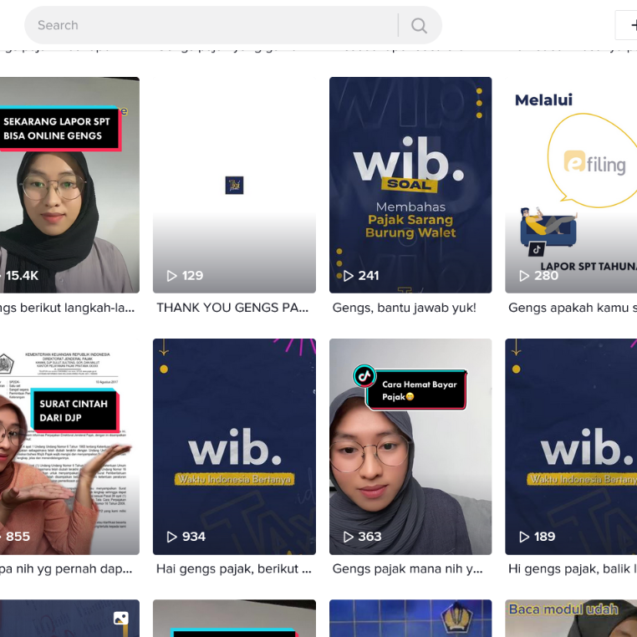Open the 'Cara Hemat Bayar Pajak' video
This screenshot has height=637, width=637.
click(x=410, y=446)
